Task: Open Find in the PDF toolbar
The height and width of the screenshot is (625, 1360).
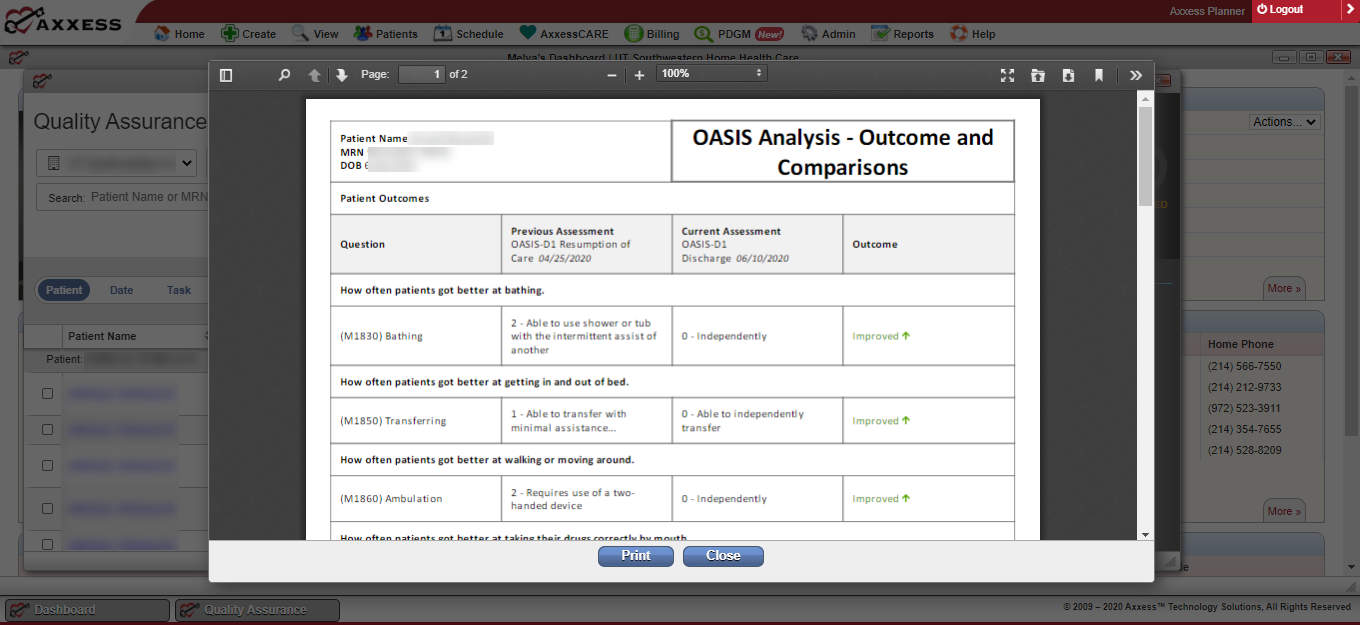Action: (284, 74)
